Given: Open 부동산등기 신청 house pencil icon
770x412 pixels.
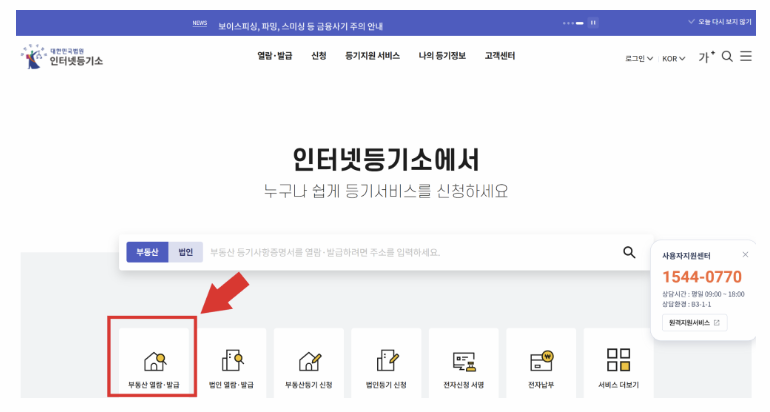Looking at the screenshot, I should point(309,361).
